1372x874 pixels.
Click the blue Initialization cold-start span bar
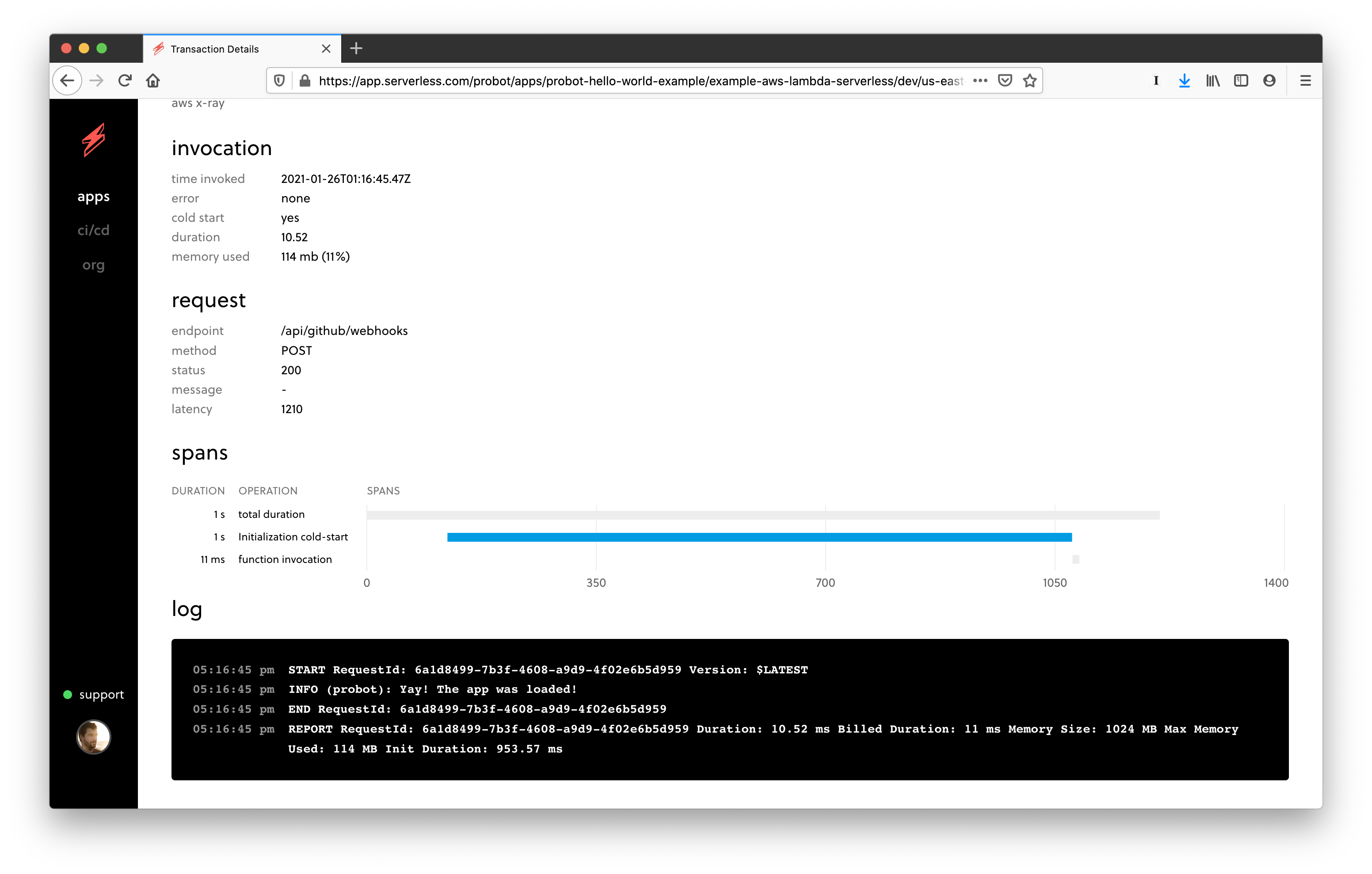click(x=759, y=537)
